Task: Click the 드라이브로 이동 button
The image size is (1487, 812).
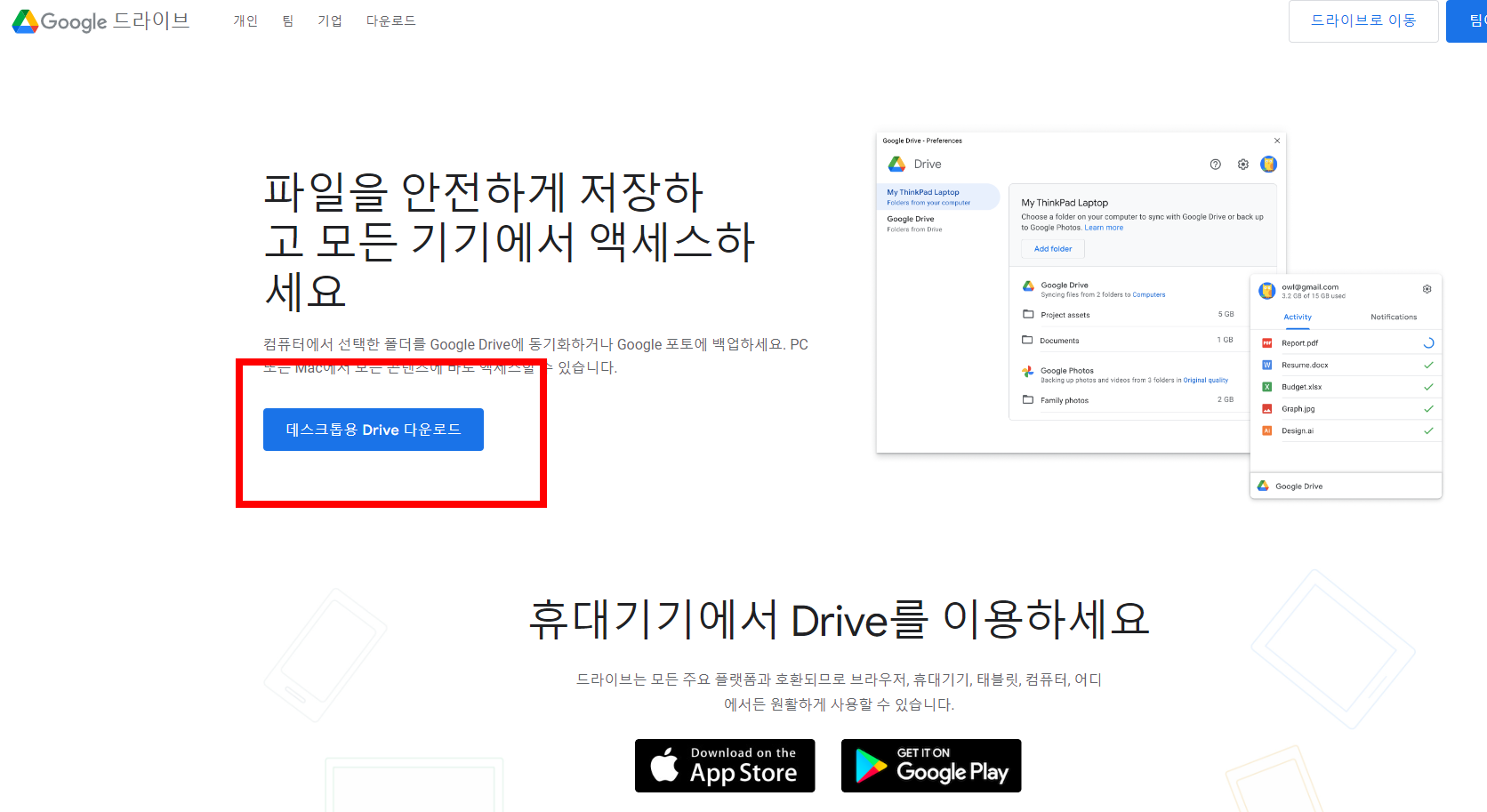Action: (1363, 20)
